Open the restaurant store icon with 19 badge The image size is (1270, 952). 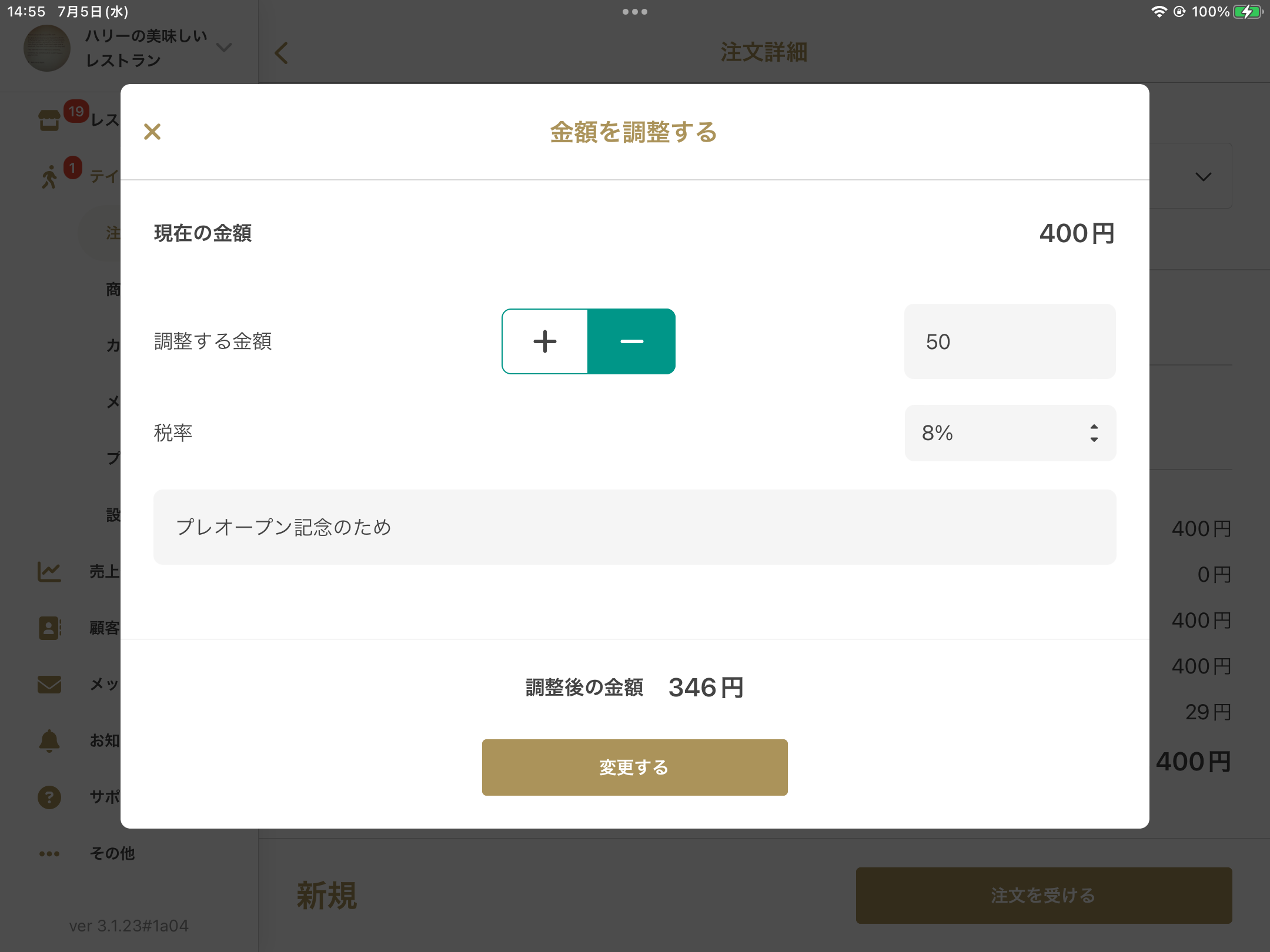(50, 120)
